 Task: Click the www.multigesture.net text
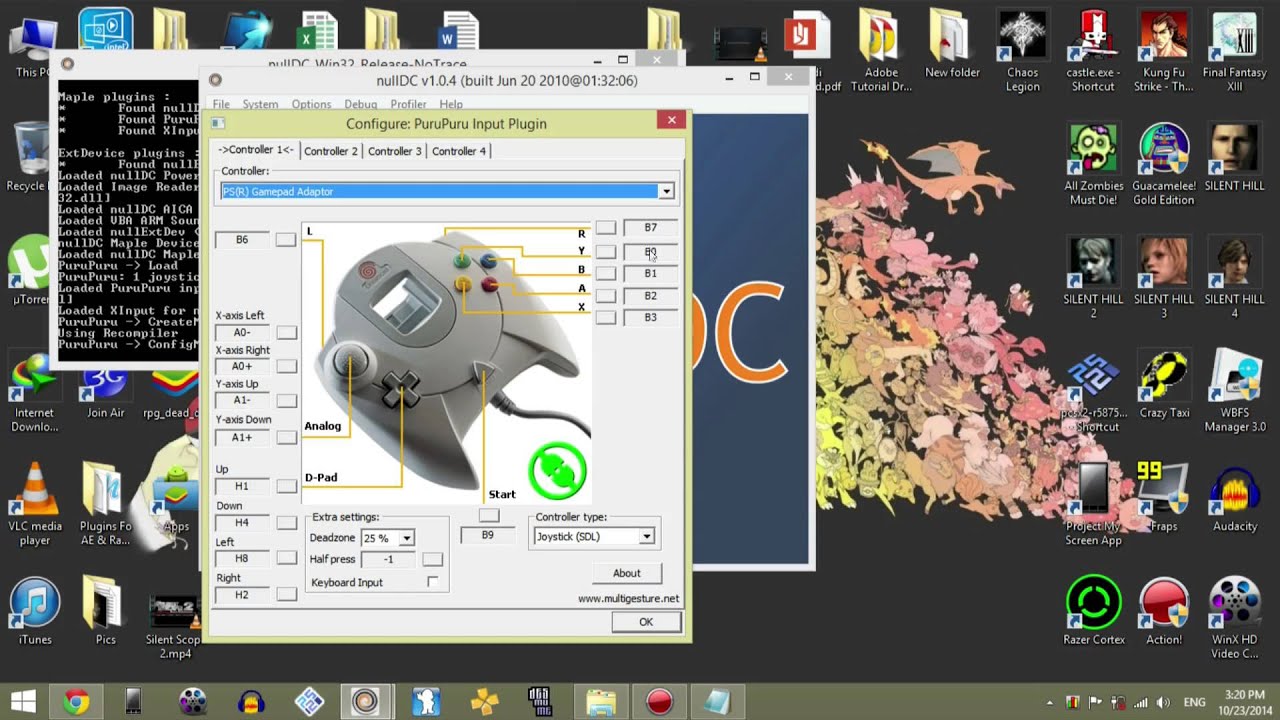coord(628,599)
